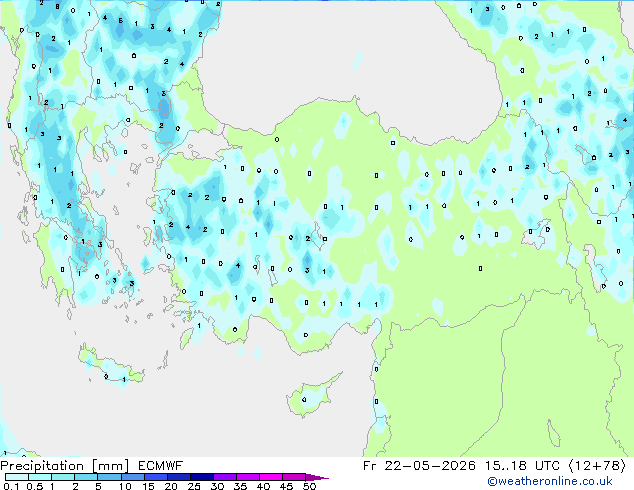Click the legend tick label '0.5'
634x490 pixels.
pos(35,486)
